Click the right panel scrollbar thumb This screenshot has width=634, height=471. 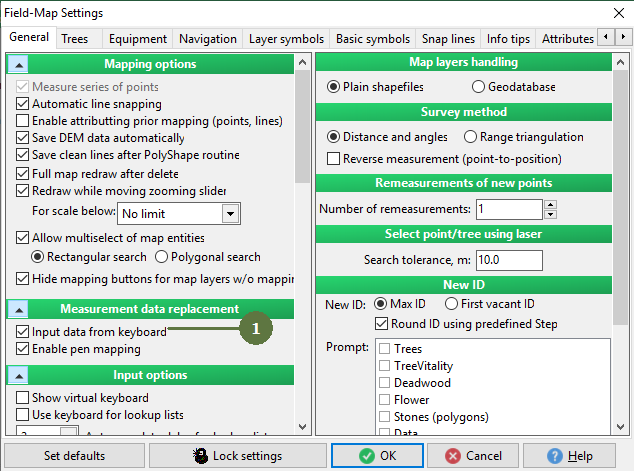coord(620,196)
